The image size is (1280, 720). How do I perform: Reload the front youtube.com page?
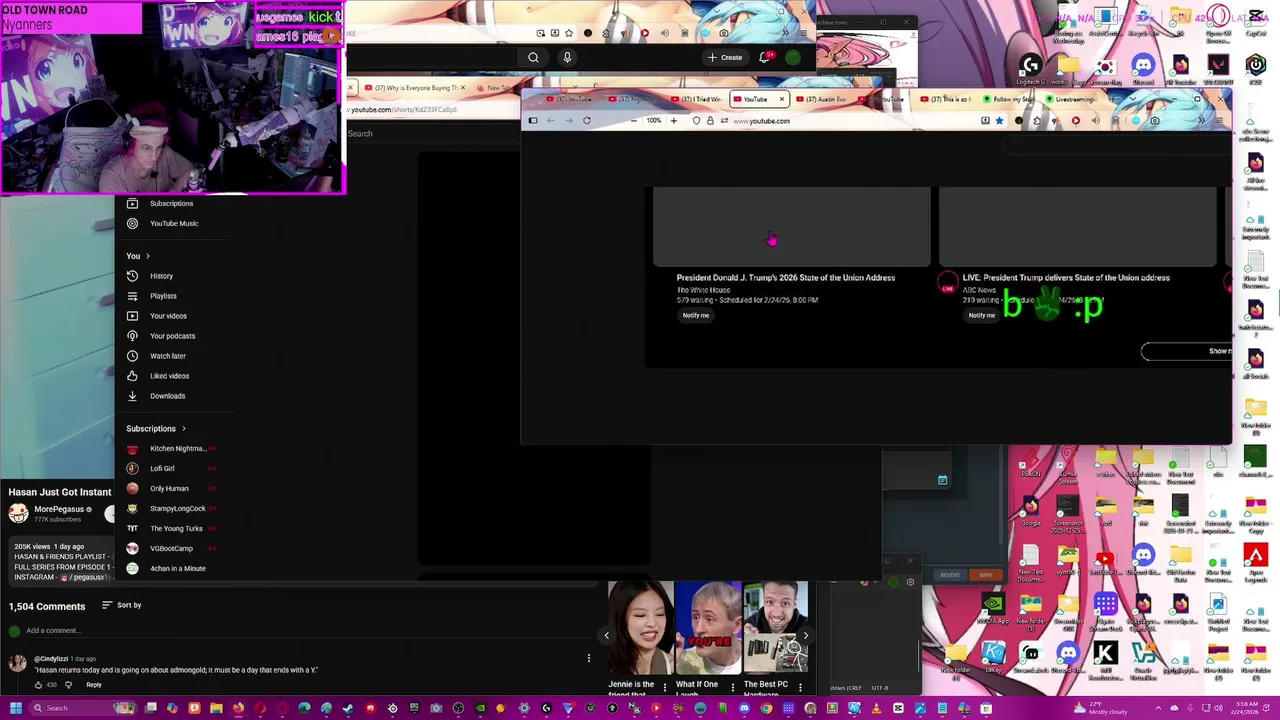[x=587, y=121]
